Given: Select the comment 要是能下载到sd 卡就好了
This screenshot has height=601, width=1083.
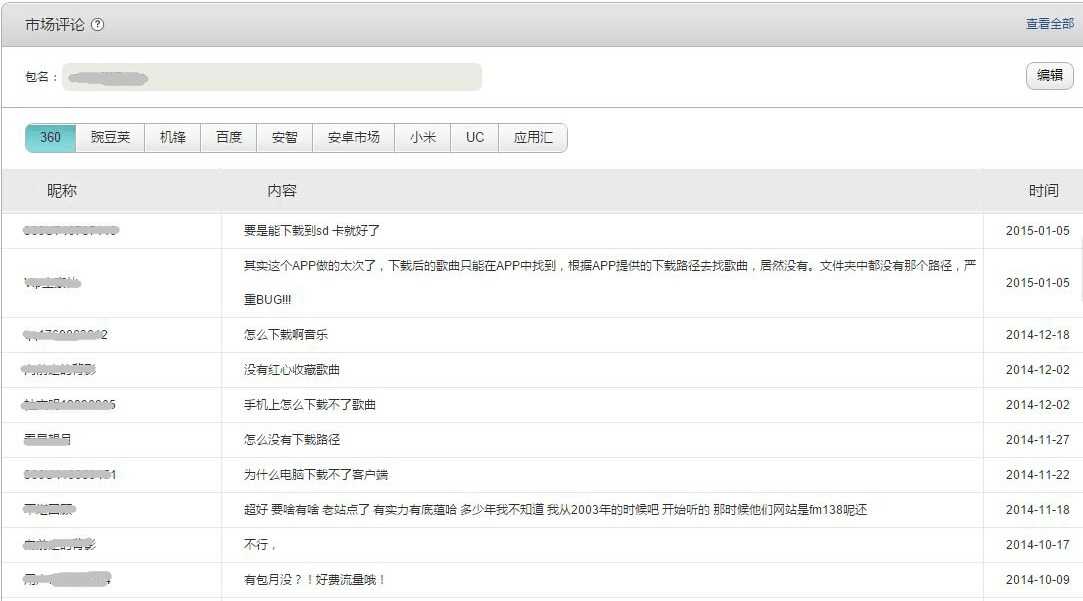Looking at the screenshot, I should (312, 231).
